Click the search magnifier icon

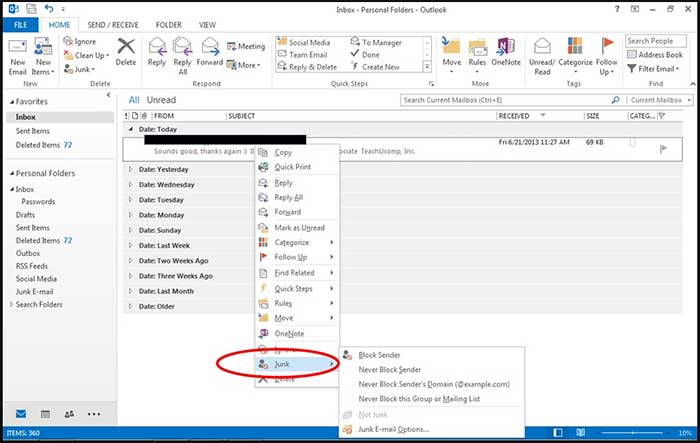point(615,100)
